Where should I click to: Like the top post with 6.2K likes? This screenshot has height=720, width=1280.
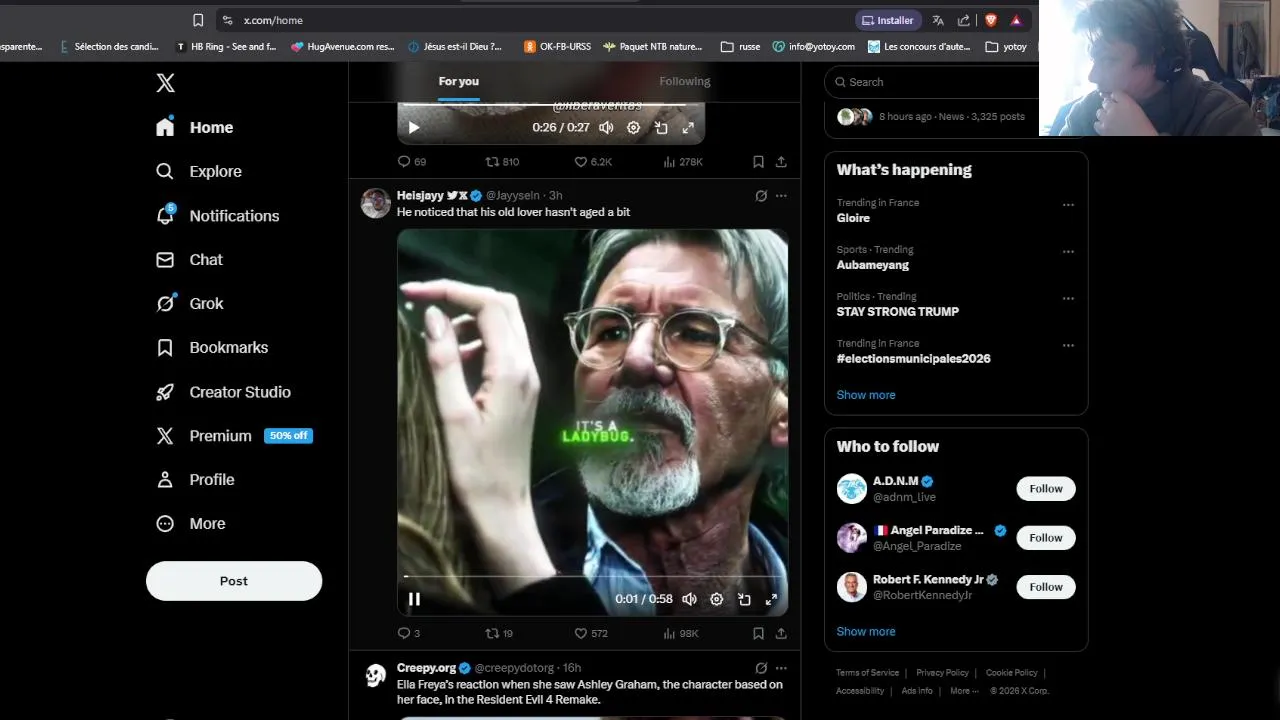[593, 161]
